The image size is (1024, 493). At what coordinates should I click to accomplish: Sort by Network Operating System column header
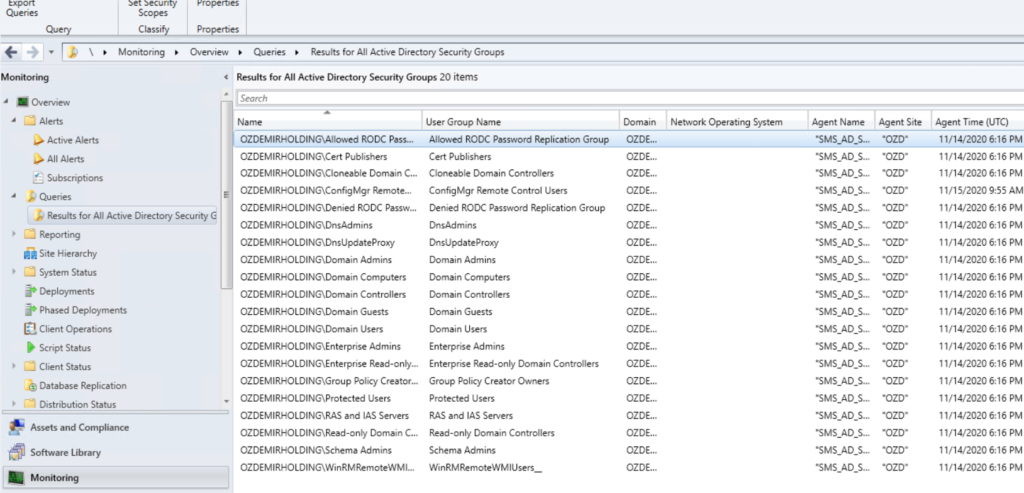[x=737, y=122]
